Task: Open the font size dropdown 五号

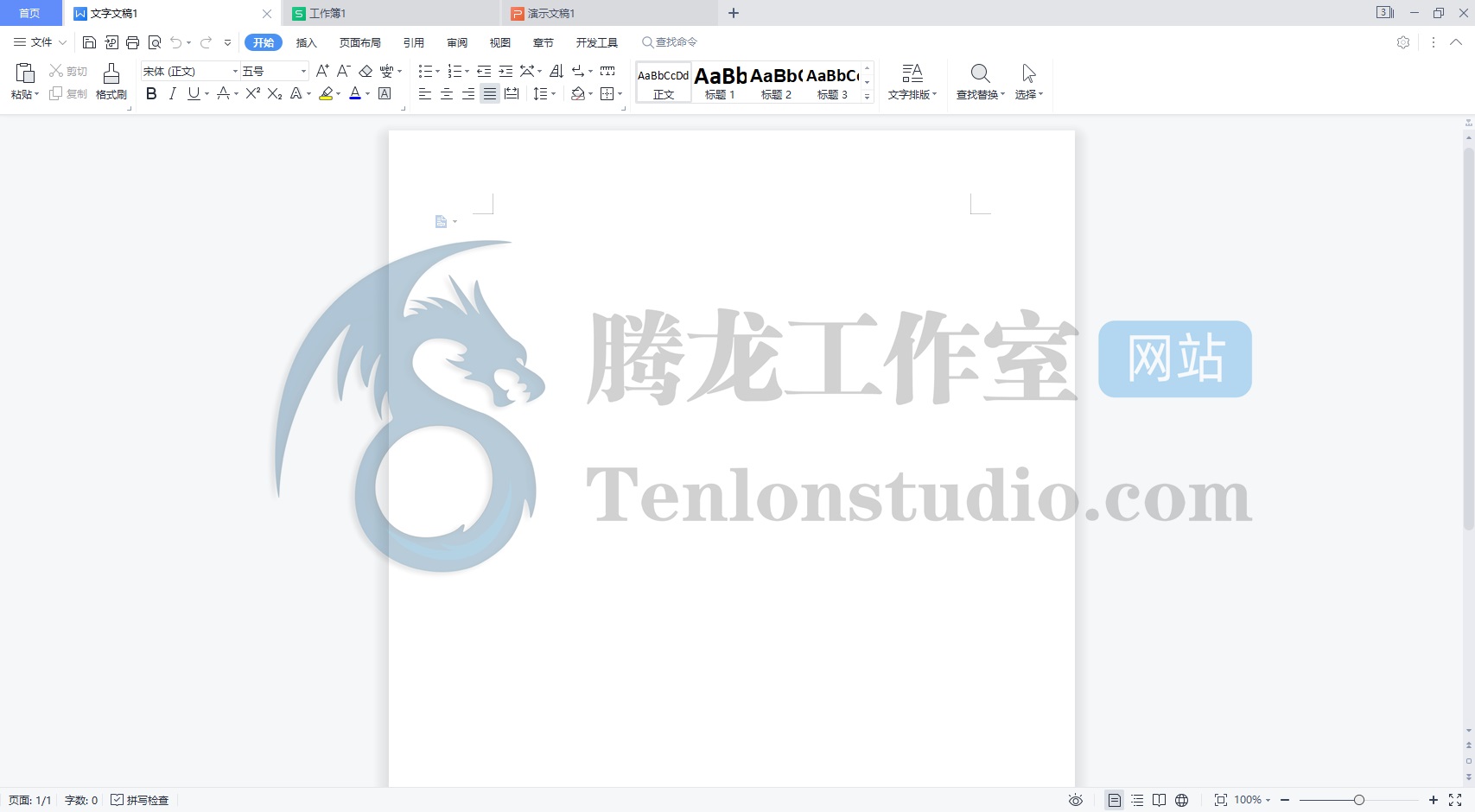Action: click(x=302, y=71)
